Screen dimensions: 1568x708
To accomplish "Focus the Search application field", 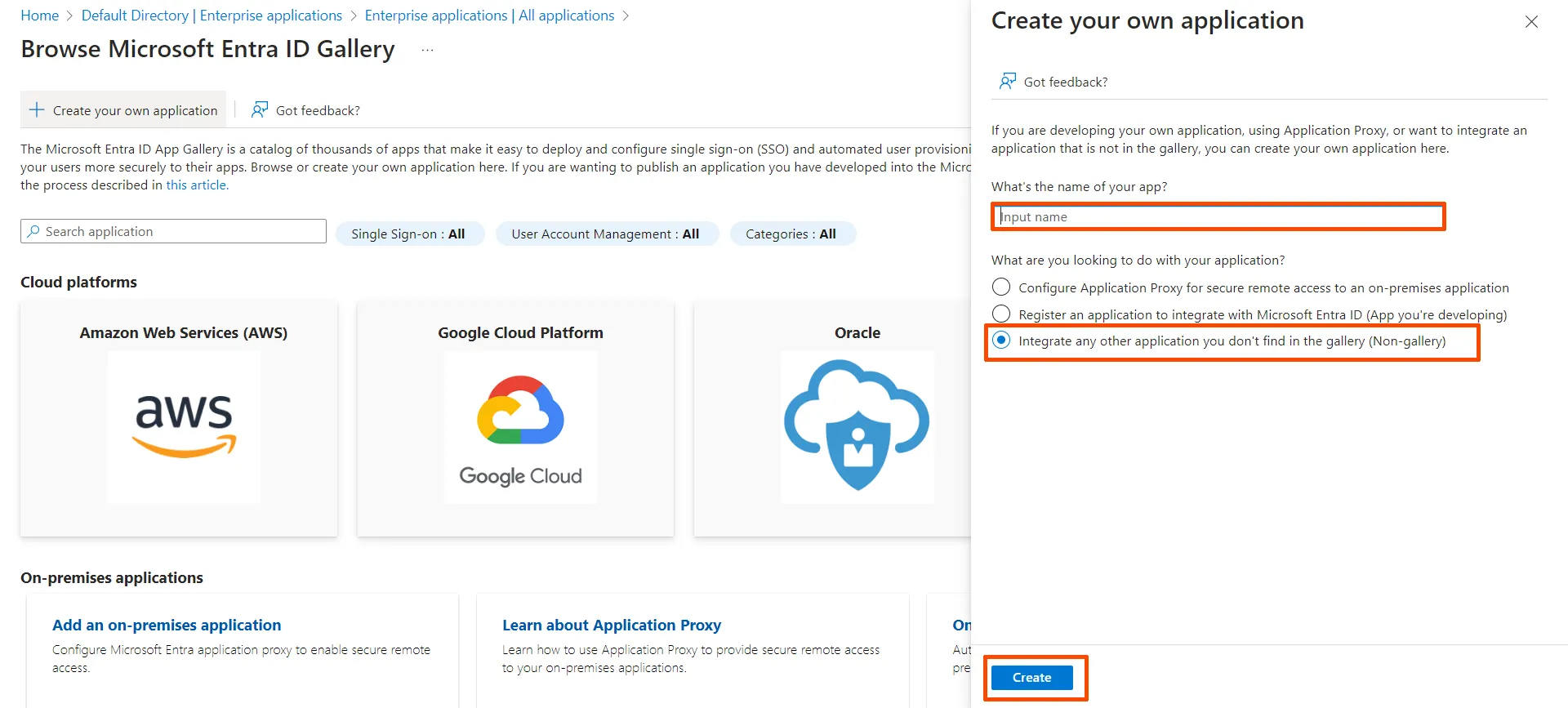I will click(173, 231).
